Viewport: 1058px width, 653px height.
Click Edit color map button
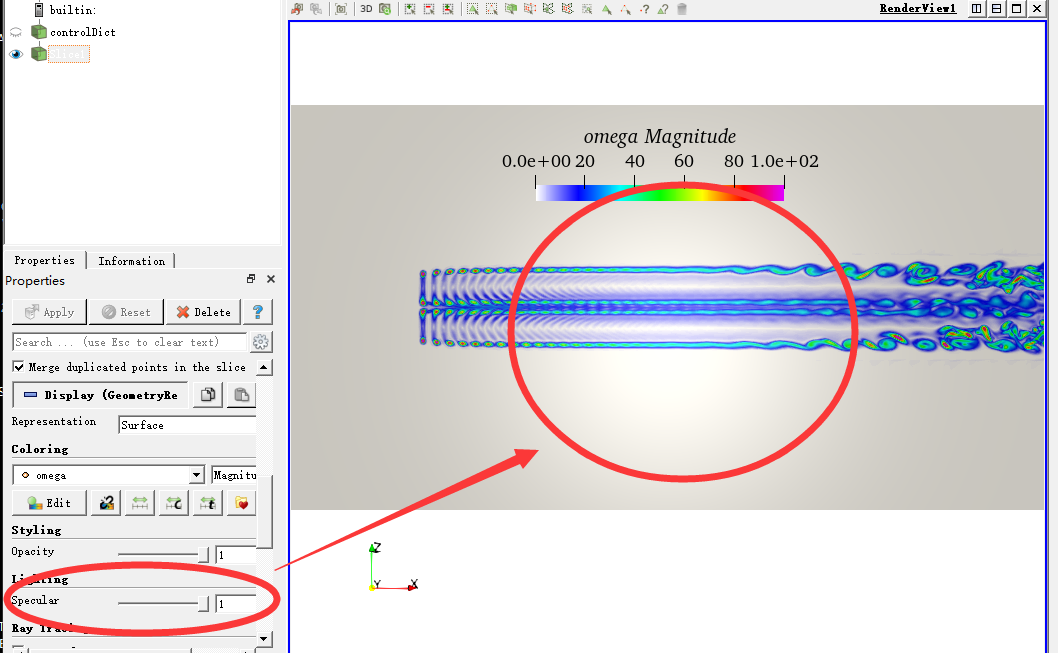[49, 503]
